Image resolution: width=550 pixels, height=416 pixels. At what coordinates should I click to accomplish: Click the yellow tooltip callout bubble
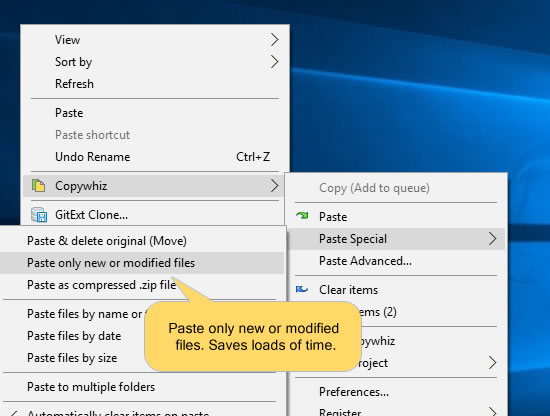pyautogui.click(x=253, y=336)
